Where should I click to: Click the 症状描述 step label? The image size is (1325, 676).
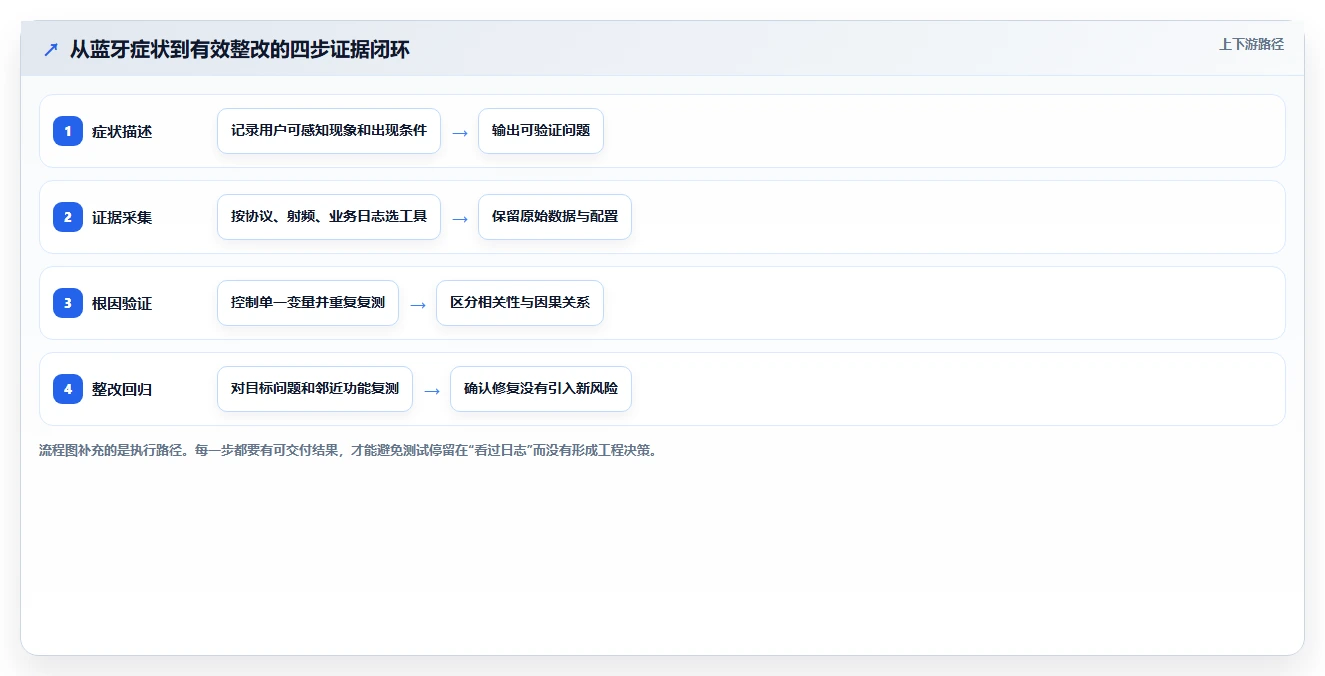click(122, 131)
